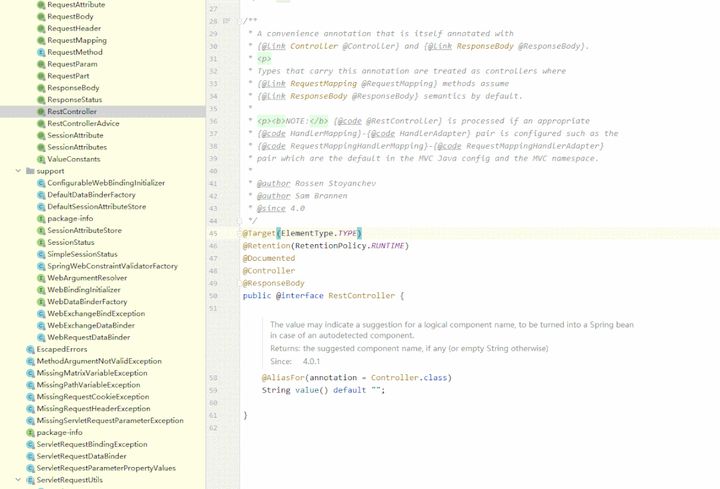Collapse the support folder
Viewport: 720px width, 489px height.
[18, 171]
